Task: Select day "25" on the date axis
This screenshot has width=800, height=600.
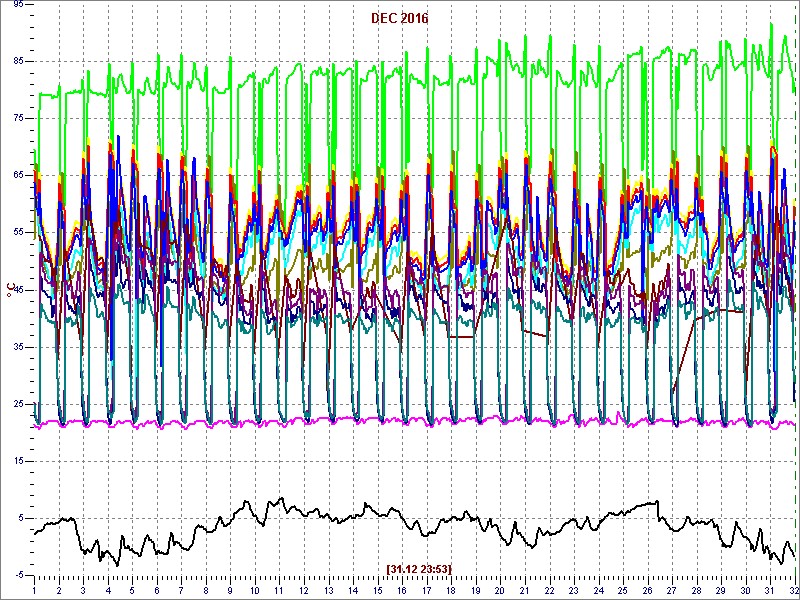Action: pyautogui.click(x=622, y=590)
